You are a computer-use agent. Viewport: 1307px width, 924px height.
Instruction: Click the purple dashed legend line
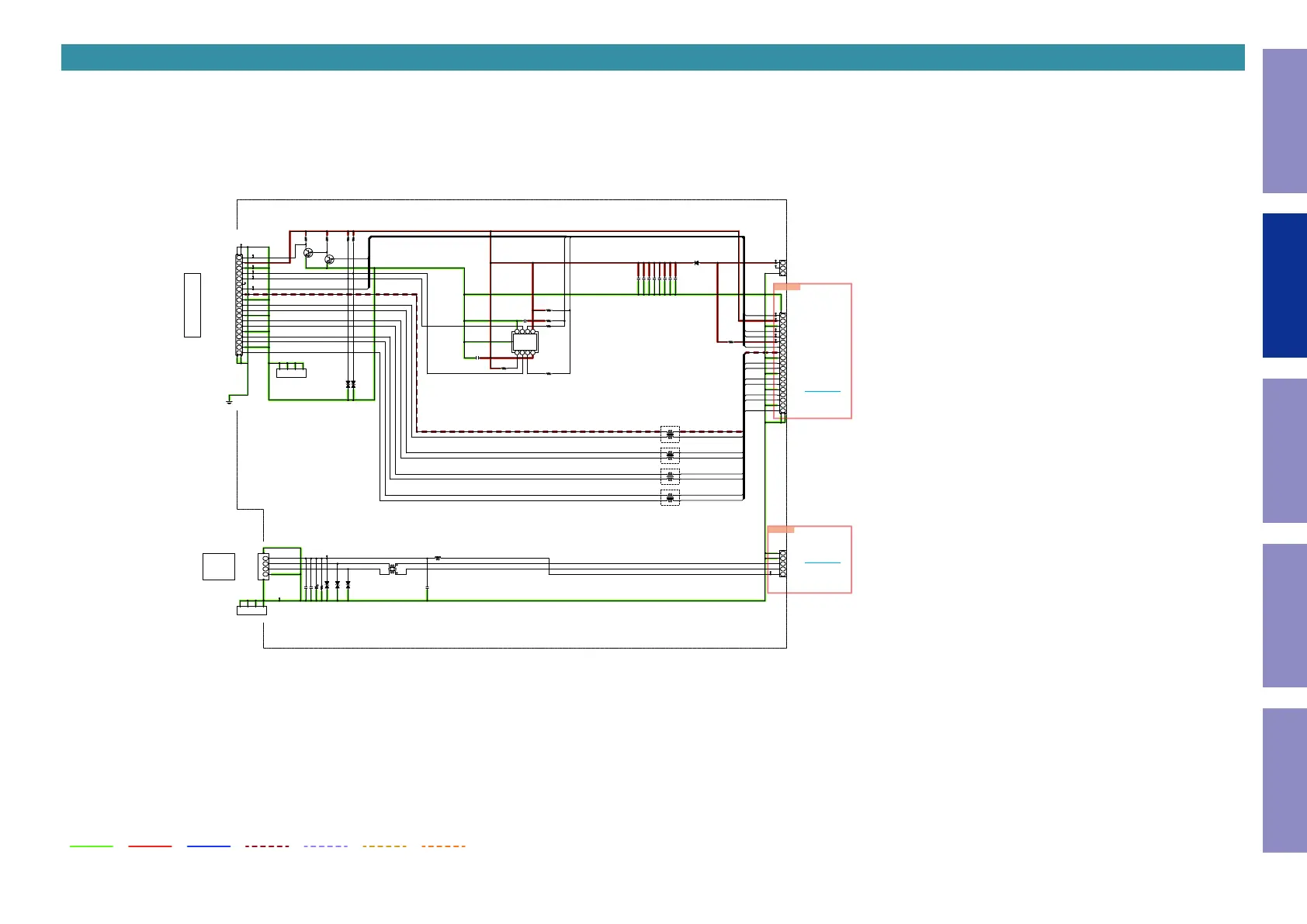point(326,846)
